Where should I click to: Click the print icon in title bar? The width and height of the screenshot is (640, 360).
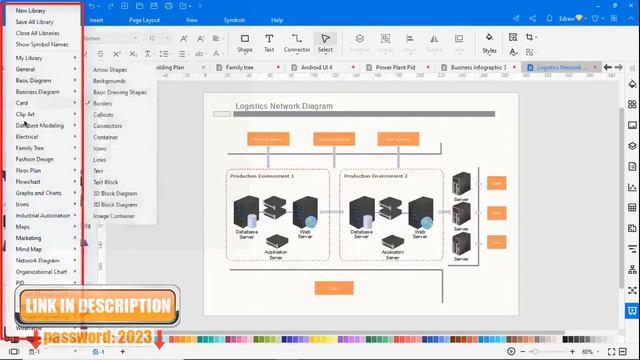pyautogui.click(x=169, y=6)
